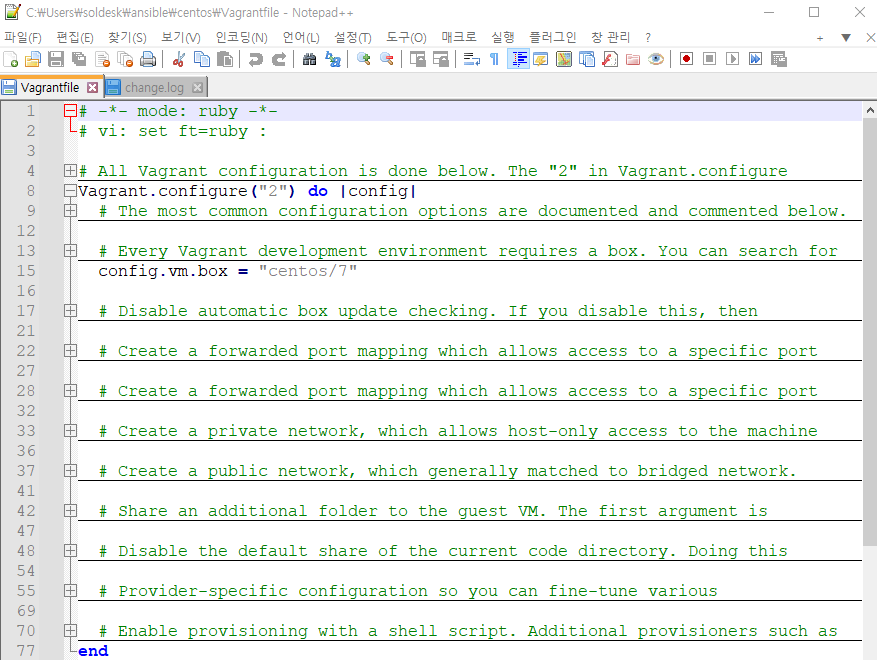877x660 pixels.
Task: Open the user-defined language dialog icon
Action: click(x=540, y=59)
